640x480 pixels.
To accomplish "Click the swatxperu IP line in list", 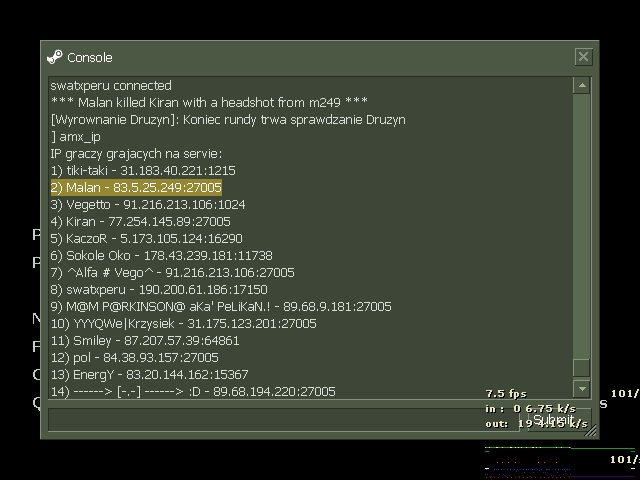I will click(158, 290).
